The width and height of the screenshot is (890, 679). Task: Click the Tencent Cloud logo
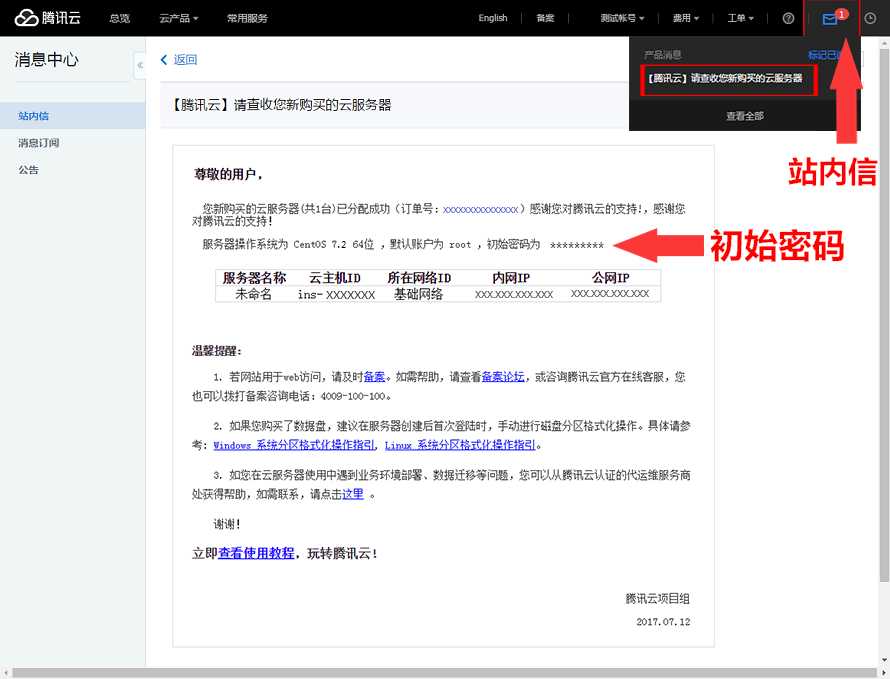tap(48, 18)
